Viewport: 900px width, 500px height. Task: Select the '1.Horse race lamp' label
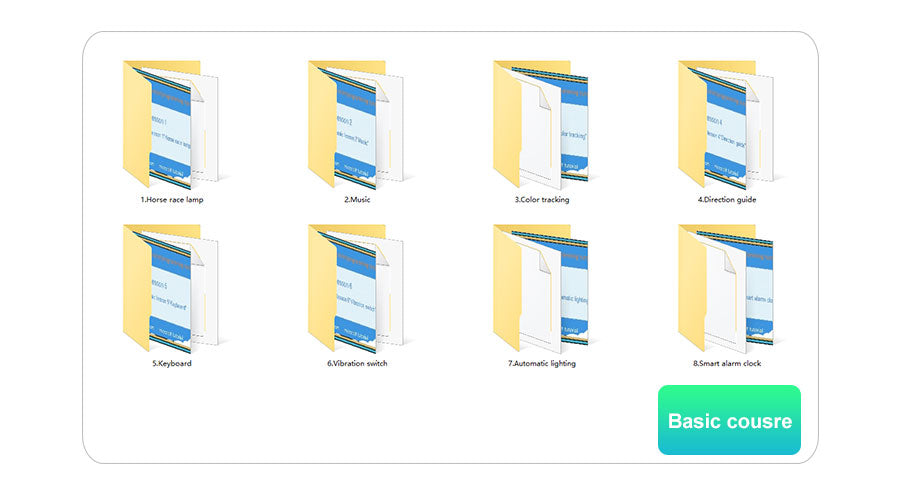172,200
